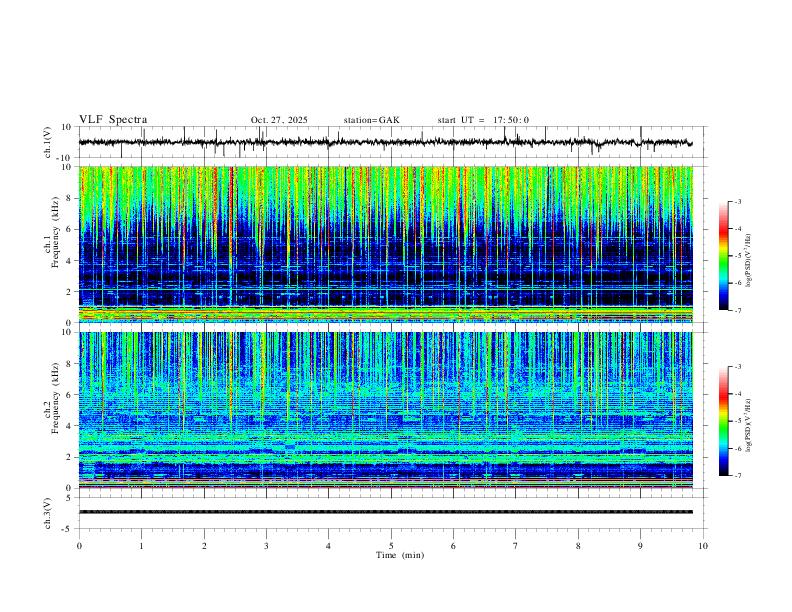Click the "station=GAK" label
This screenshot has height=612, width=792.
point(371,120)
